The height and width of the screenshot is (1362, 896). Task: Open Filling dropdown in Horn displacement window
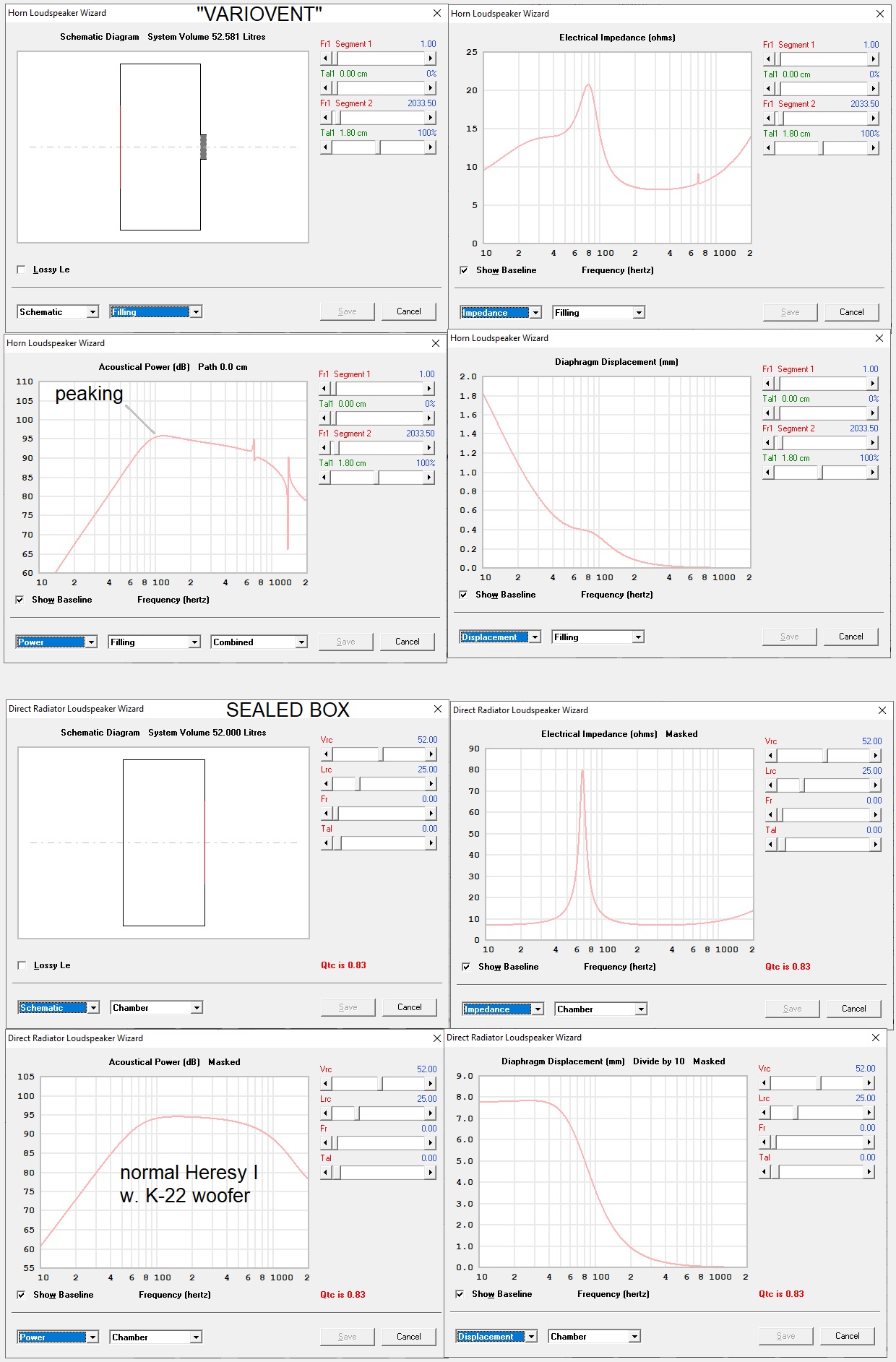pos(598,637)
